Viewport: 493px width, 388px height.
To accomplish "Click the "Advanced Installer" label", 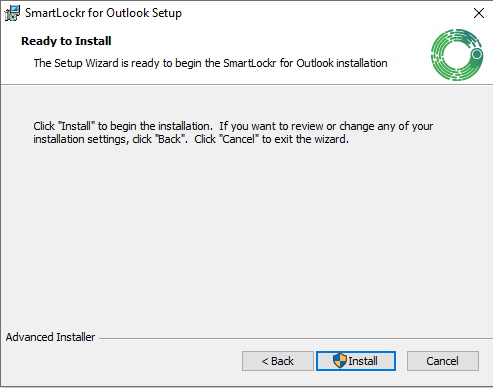I will click(x=50, y=337).
